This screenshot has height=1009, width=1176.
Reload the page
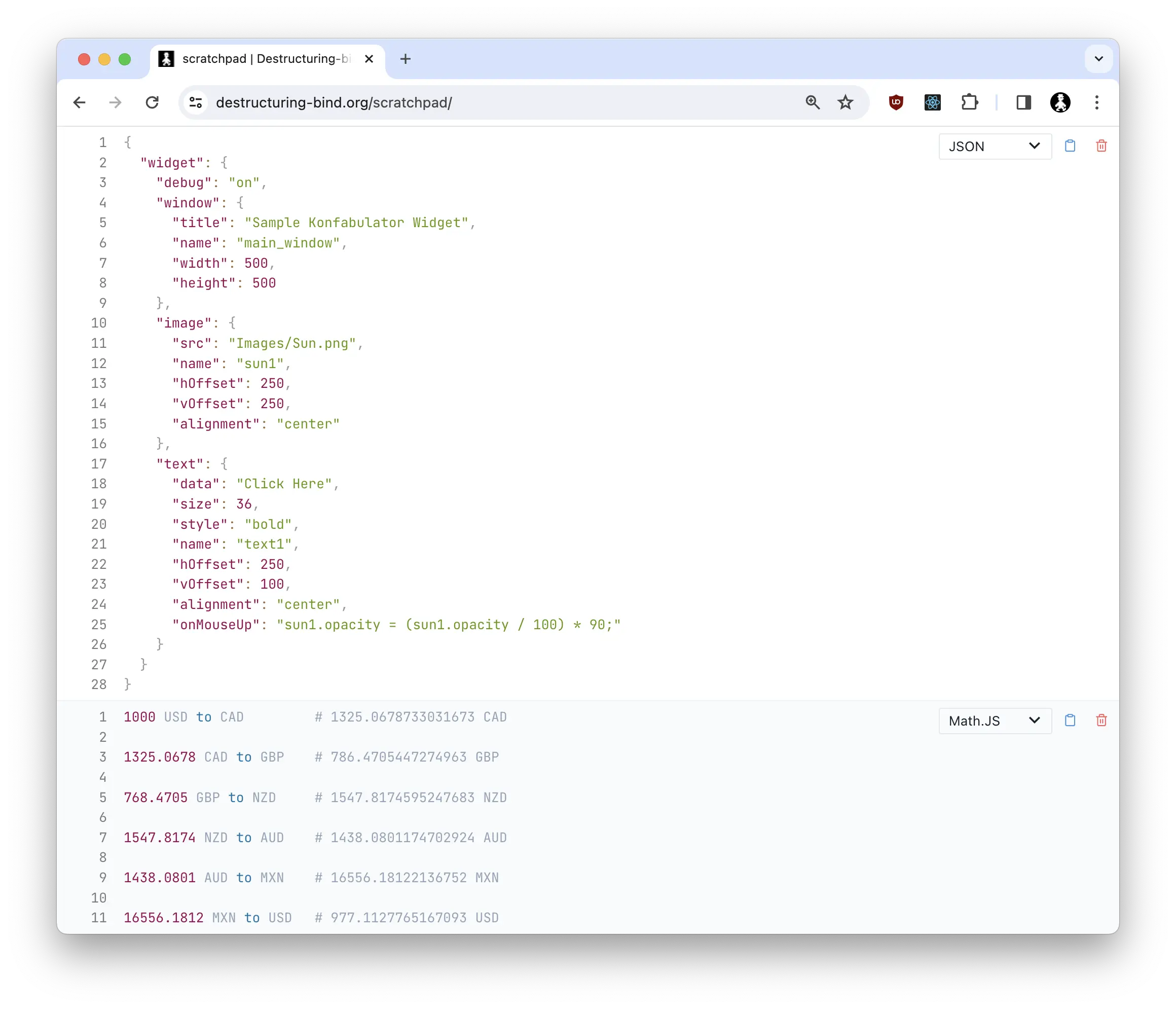coord(152,103)
